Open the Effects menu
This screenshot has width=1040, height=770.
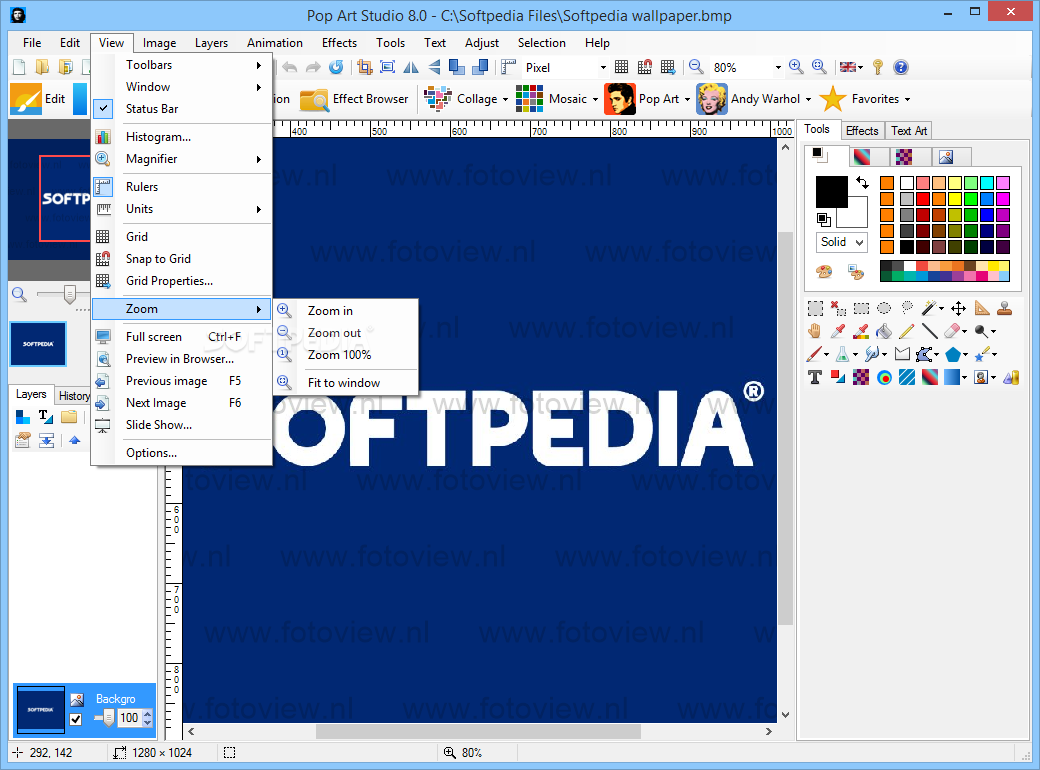click(x=339, y=42)
